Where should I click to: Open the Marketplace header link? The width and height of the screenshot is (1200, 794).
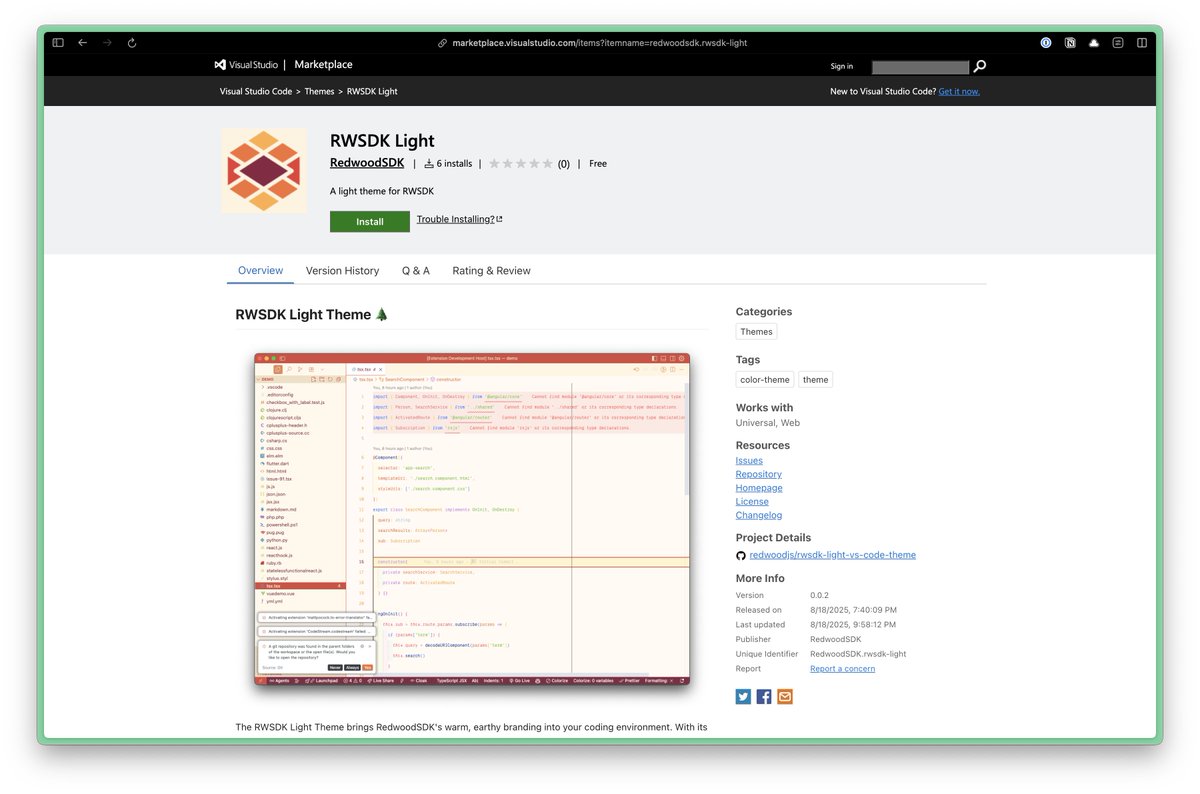[x=324, y=64]
